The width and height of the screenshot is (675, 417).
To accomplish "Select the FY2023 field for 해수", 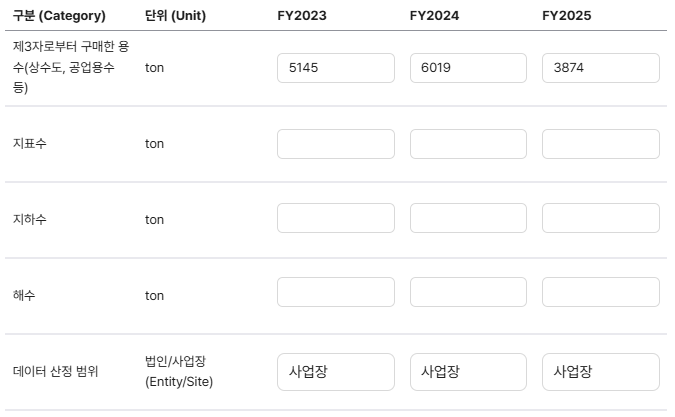I will (x=336, y=292).
